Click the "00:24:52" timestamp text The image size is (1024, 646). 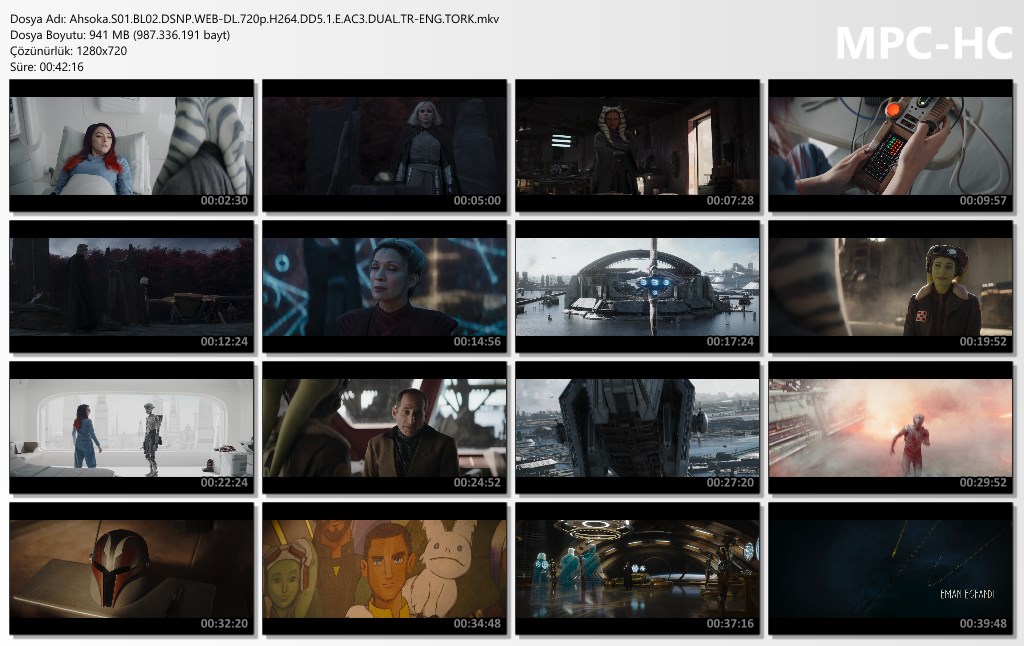477,483
